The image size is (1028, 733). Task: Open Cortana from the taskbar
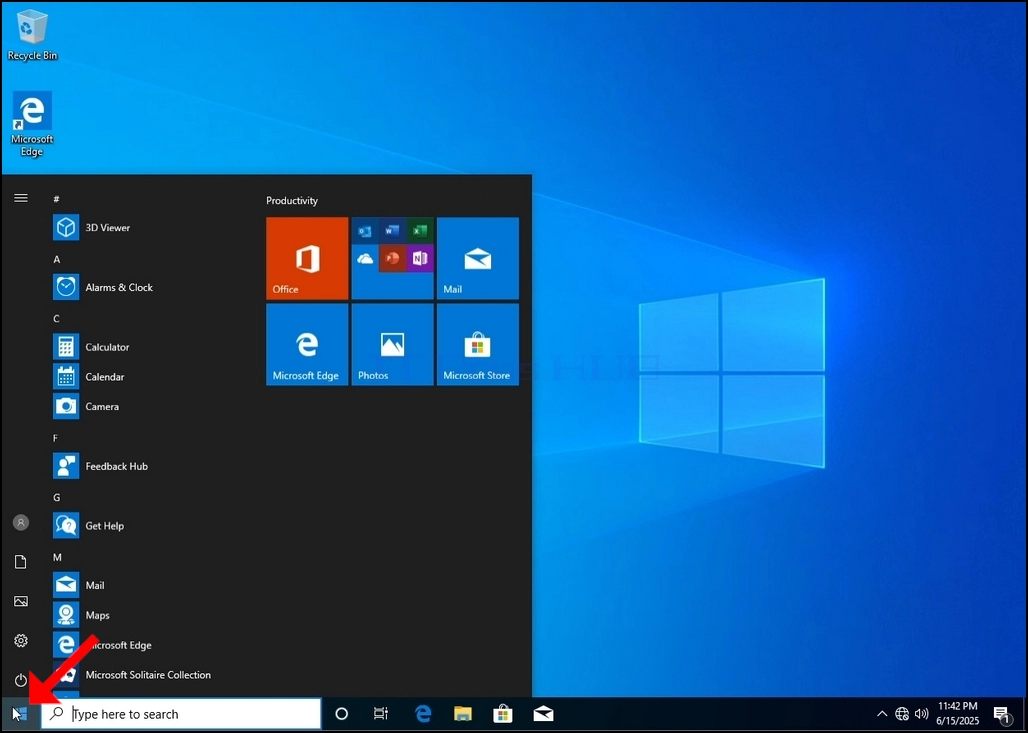tap(342, 714)
